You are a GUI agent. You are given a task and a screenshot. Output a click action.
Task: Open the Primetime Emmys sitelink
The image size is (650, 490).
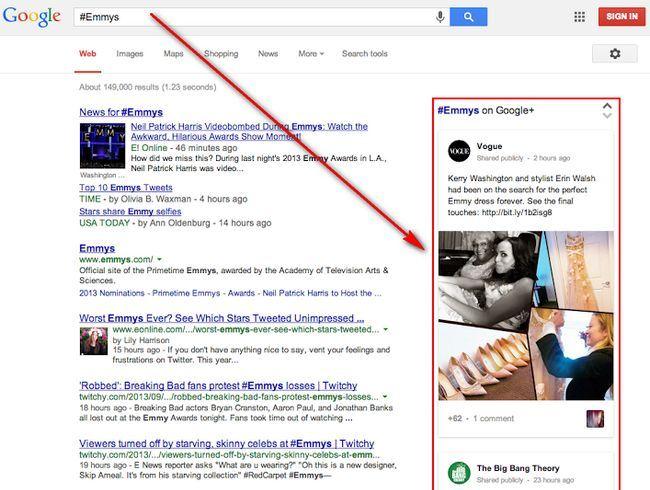(x=186, y=293)
